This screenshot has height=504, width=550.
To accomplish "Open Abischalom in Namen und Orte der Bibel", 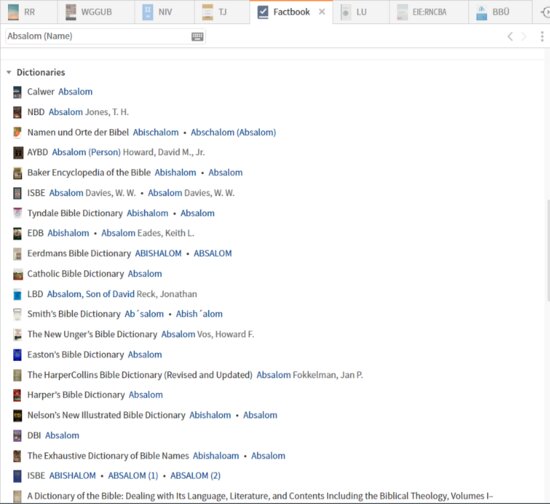I will pyautogui.click(x=156, y=133).
